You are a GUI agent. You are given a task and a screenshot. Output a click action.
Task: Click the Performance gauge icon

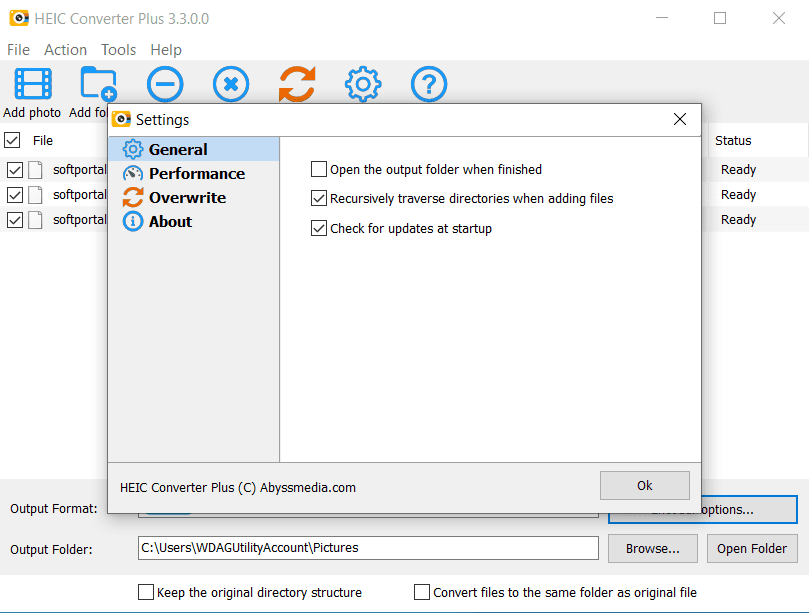pos(133,173)
